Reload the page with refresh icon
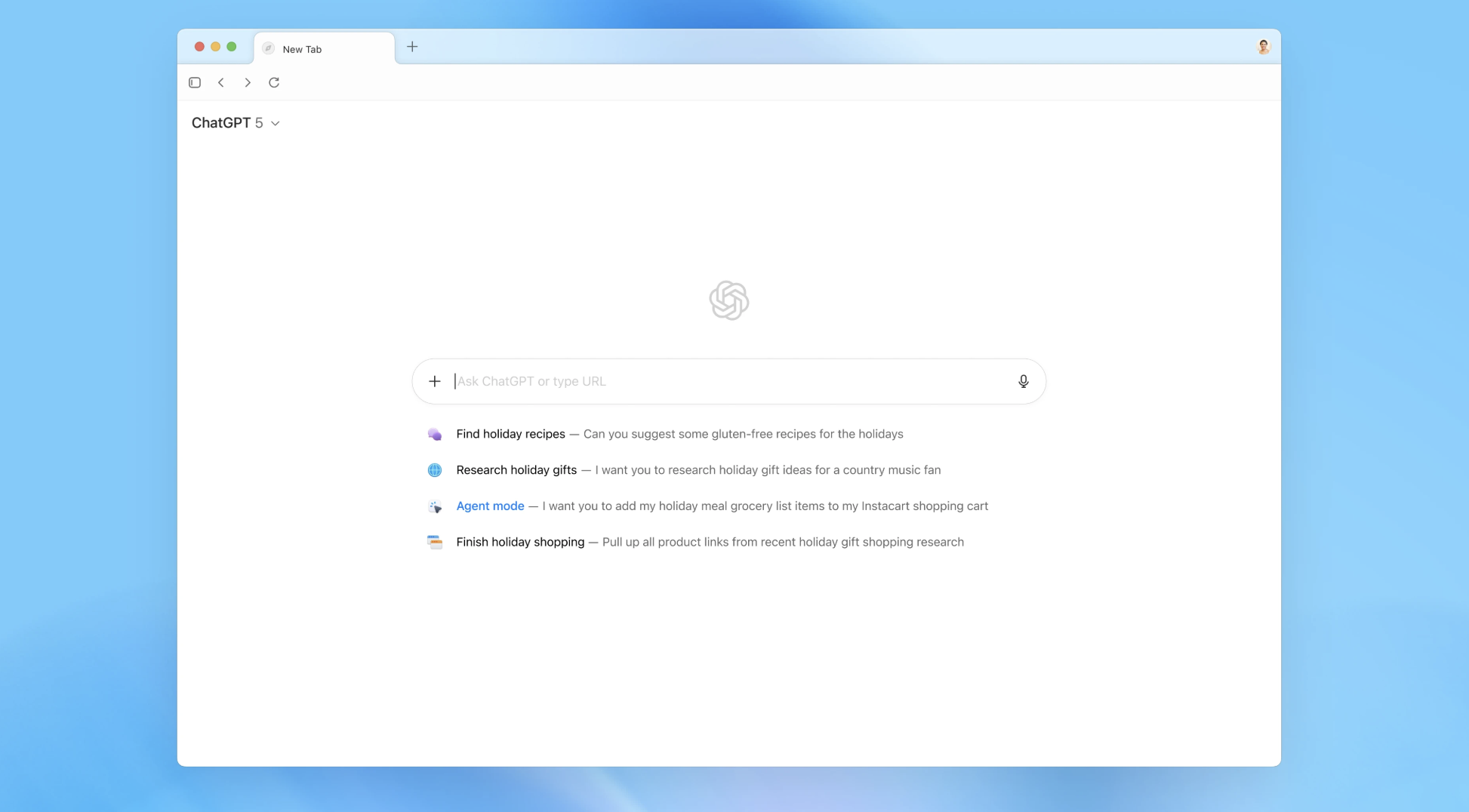 [274, 82]
